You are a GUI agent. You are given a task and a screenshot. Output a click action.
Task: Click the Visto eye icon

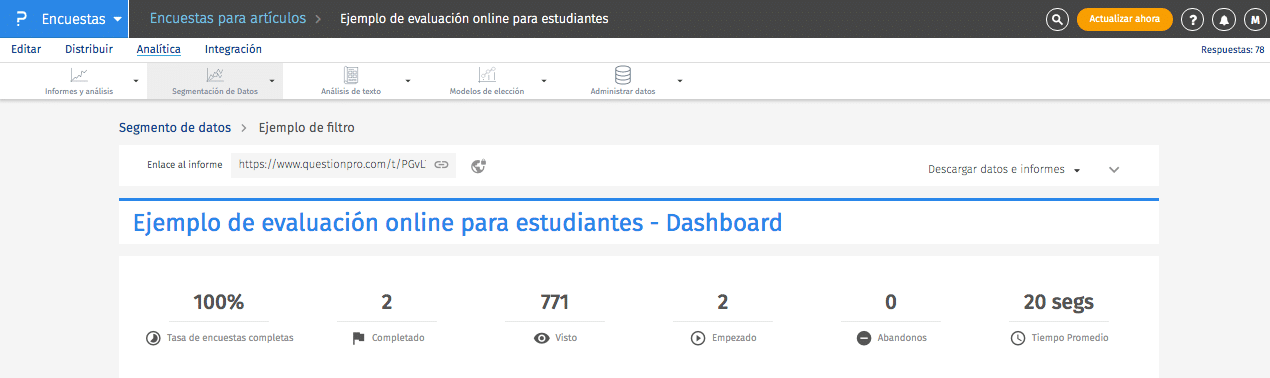coord(542,339)
